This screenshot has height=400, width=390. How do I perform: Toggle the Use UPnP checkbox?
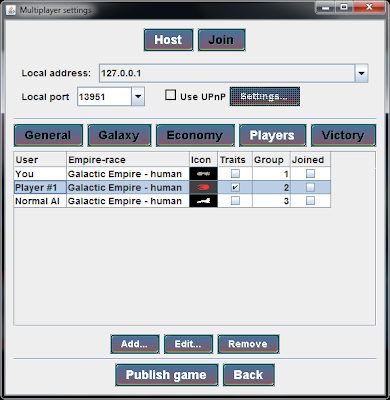[x=171, y=95]
